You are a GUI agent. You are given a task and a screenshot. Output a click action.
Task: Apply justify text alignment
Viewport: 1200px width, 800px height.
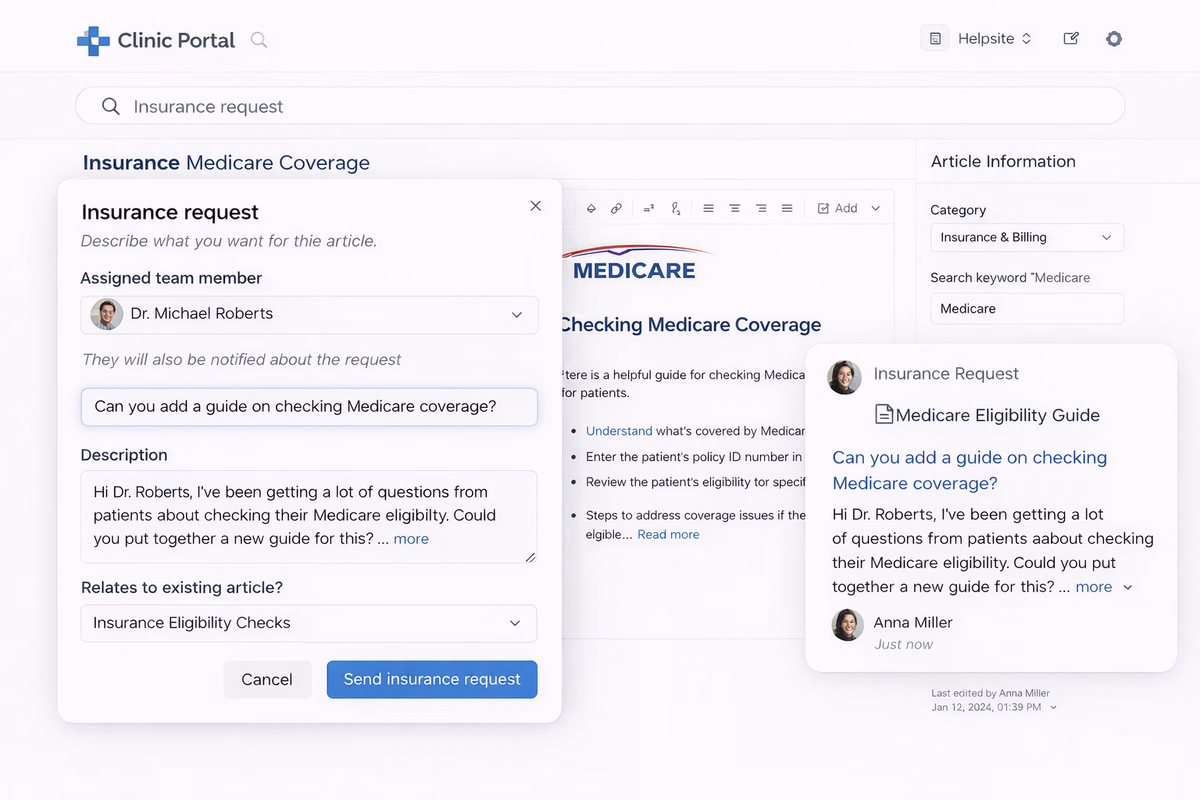click(787, 209)
